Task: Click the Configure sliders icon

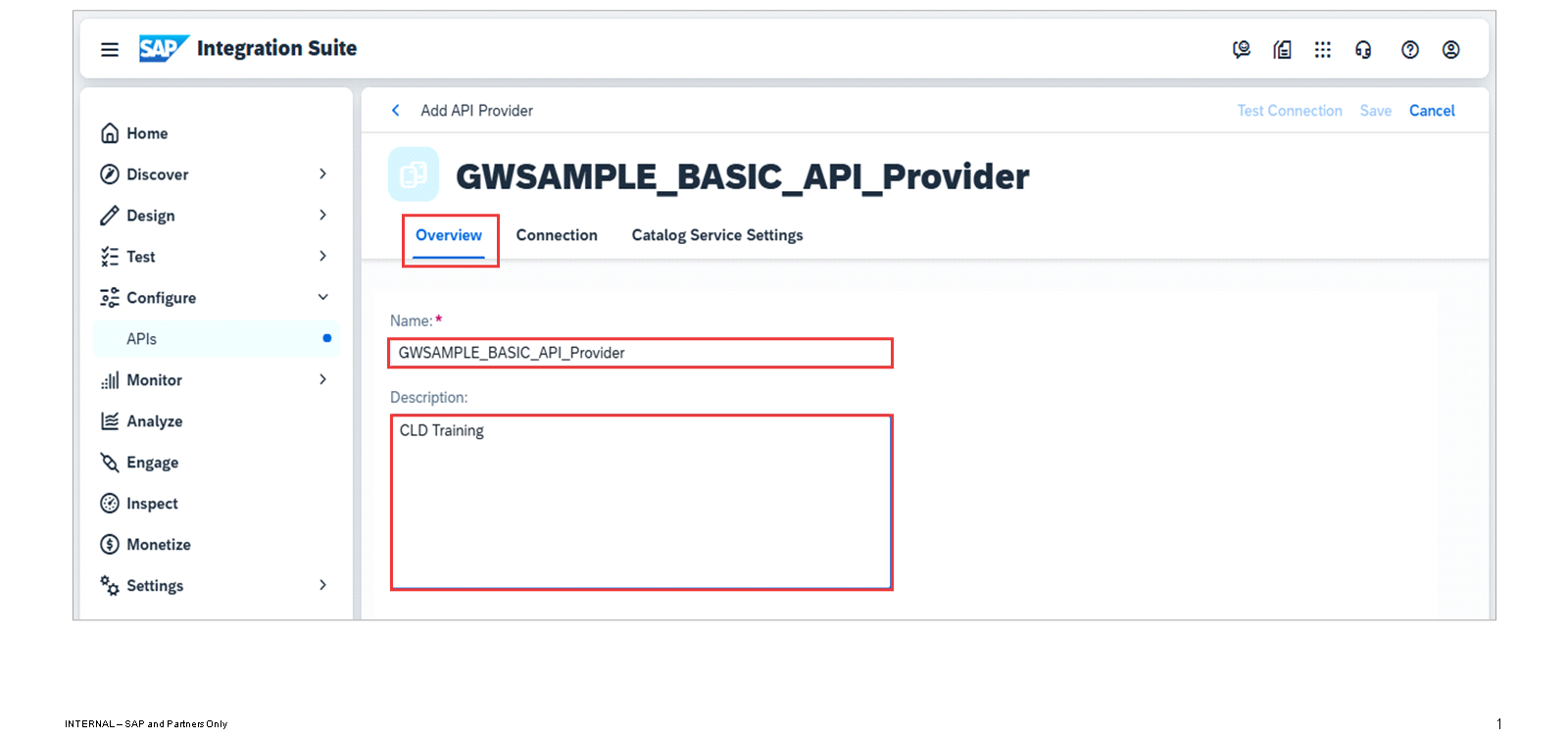Action: click(110, 298)
